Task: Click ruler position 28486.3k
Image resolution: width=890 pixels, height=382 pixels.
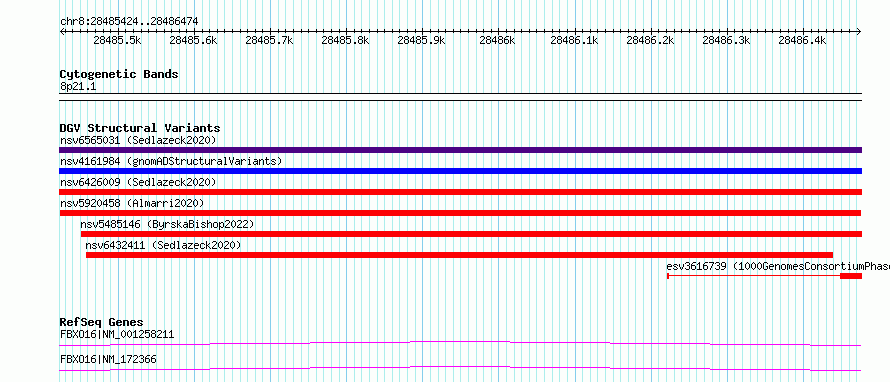Action: (x=727, y=40)
